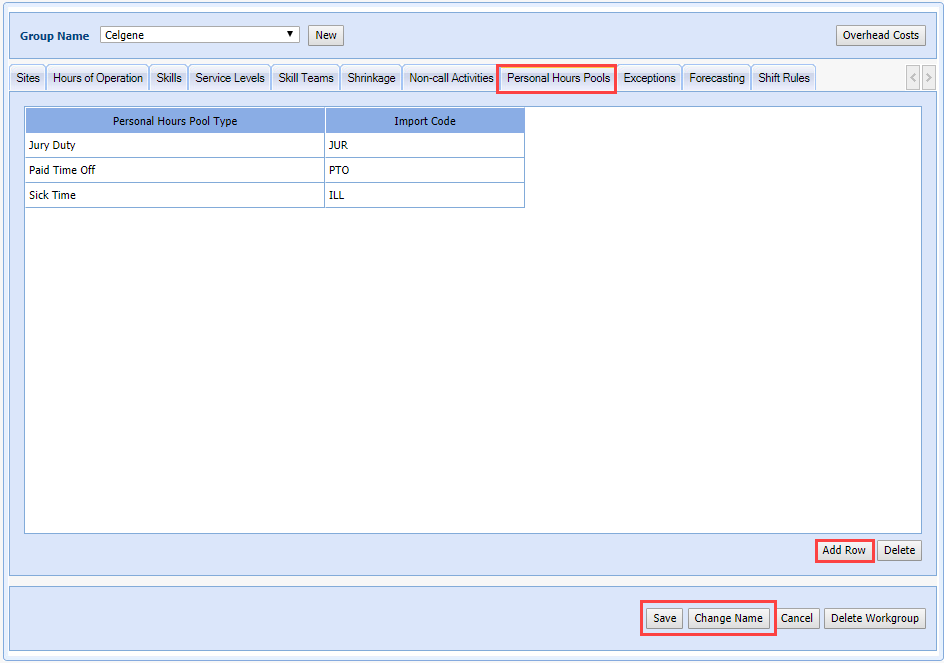Switch to the Shrinkage tab
The image size is (944, 663).
[x=371, y=78]
